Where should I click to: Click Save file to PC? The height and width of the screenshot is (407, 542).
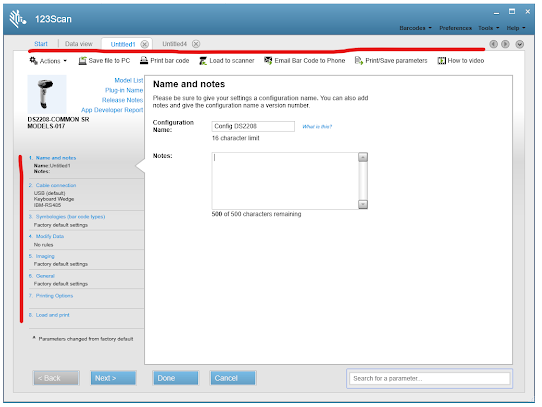[104, 61]
